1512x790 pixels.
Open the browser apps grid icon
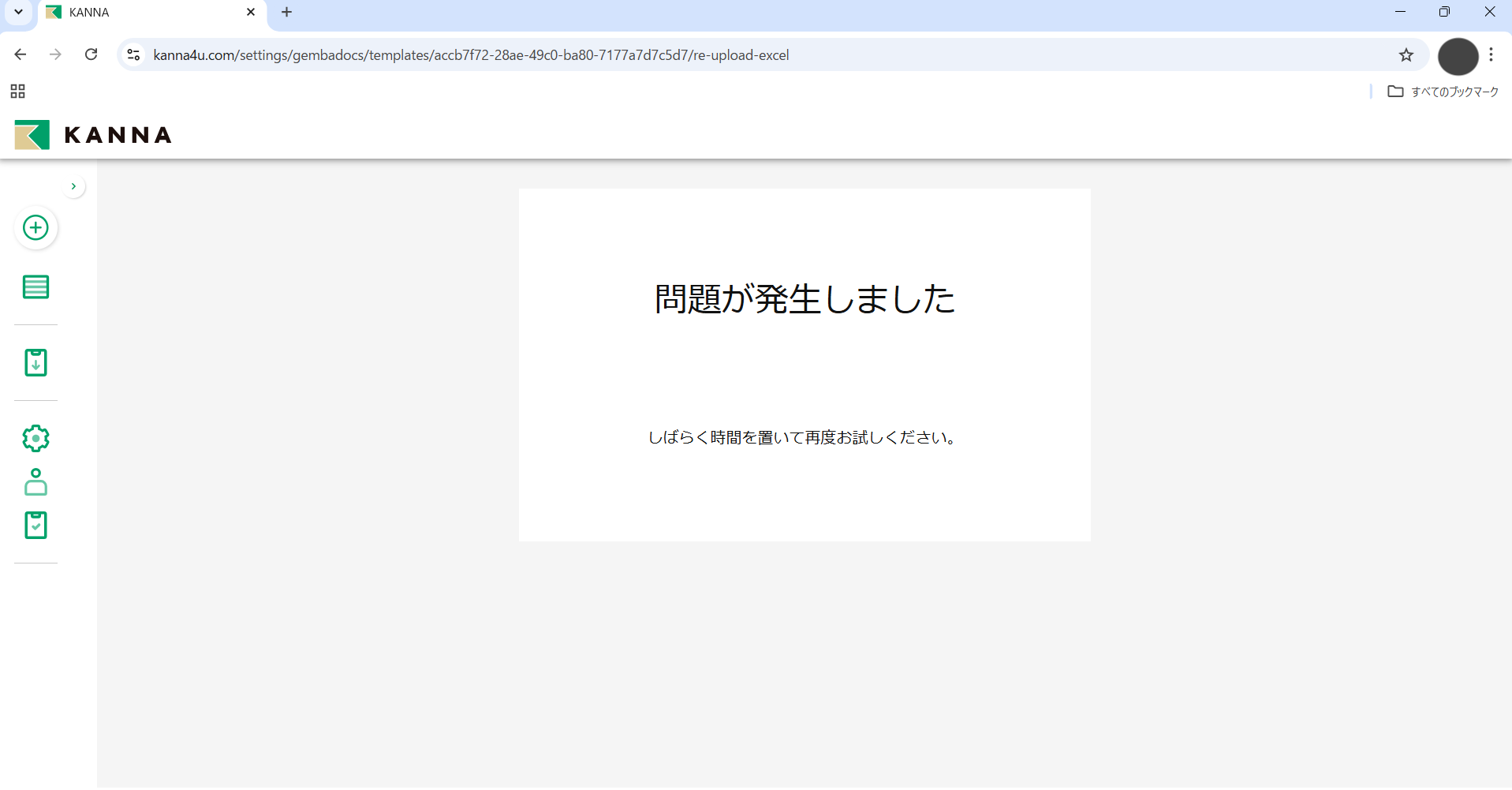17,92
